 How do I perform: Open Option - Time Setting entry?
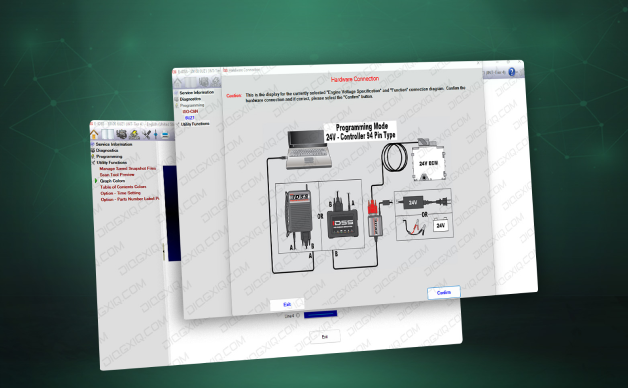[x=121, y=193]
